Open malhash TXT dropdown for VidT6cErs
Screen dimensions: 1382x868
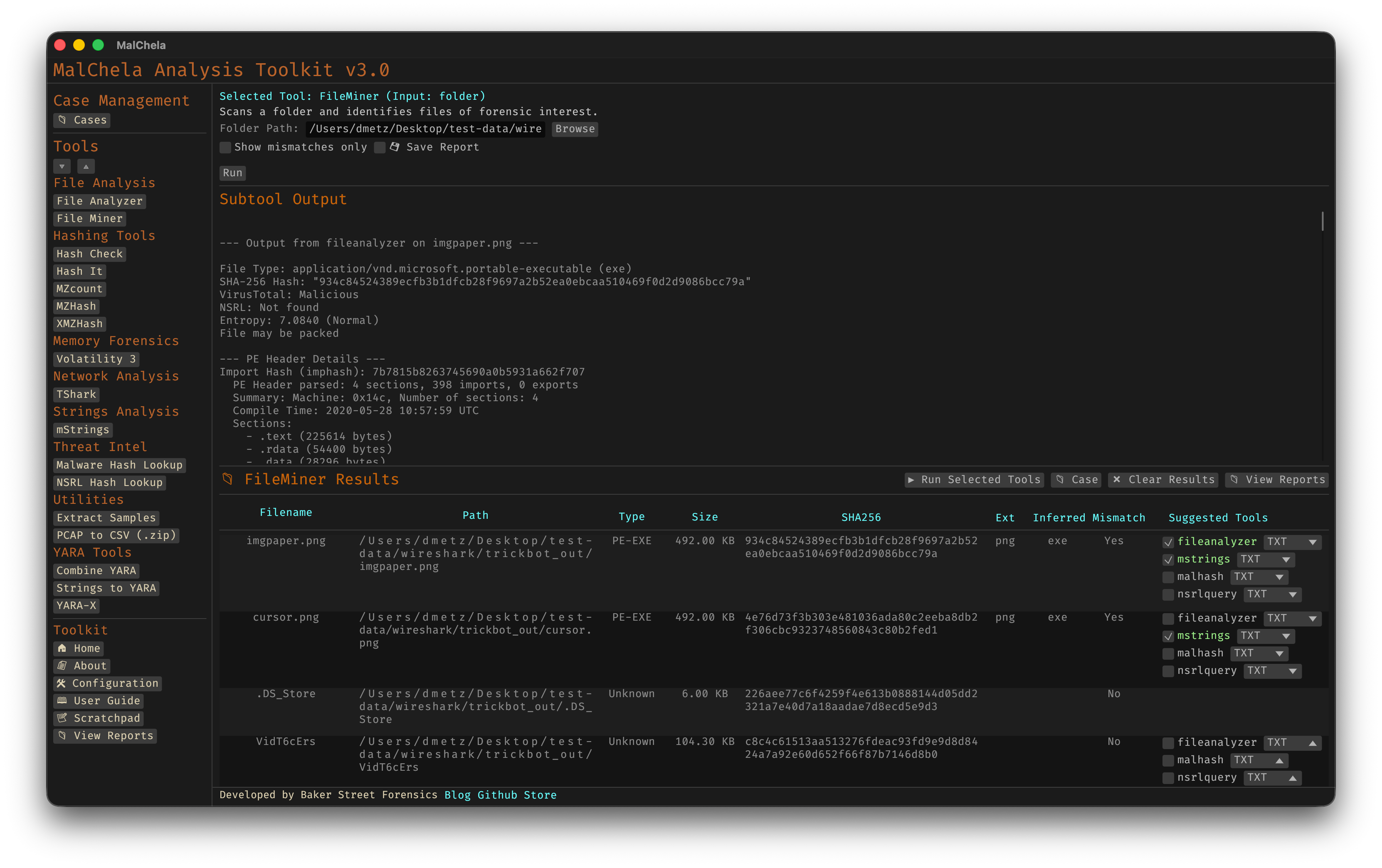(x=1259, y=760)
